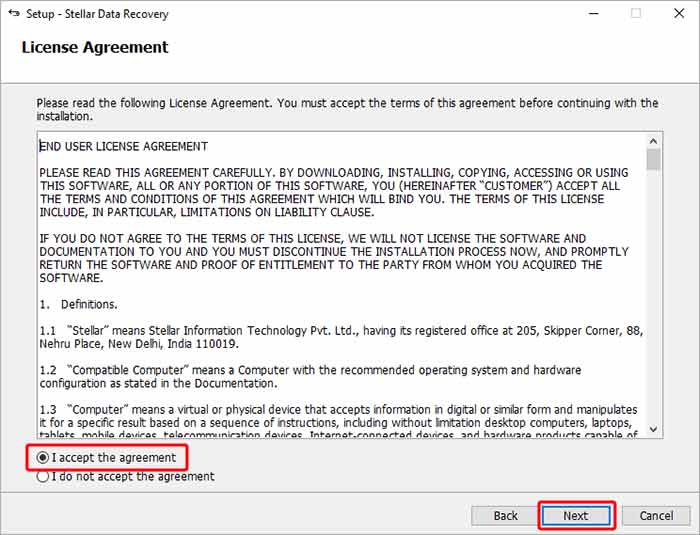Click the paragraph starting "IF YOU DO NOT AGREE"
This screenshot has height=535, width=700.
(334, 258)
